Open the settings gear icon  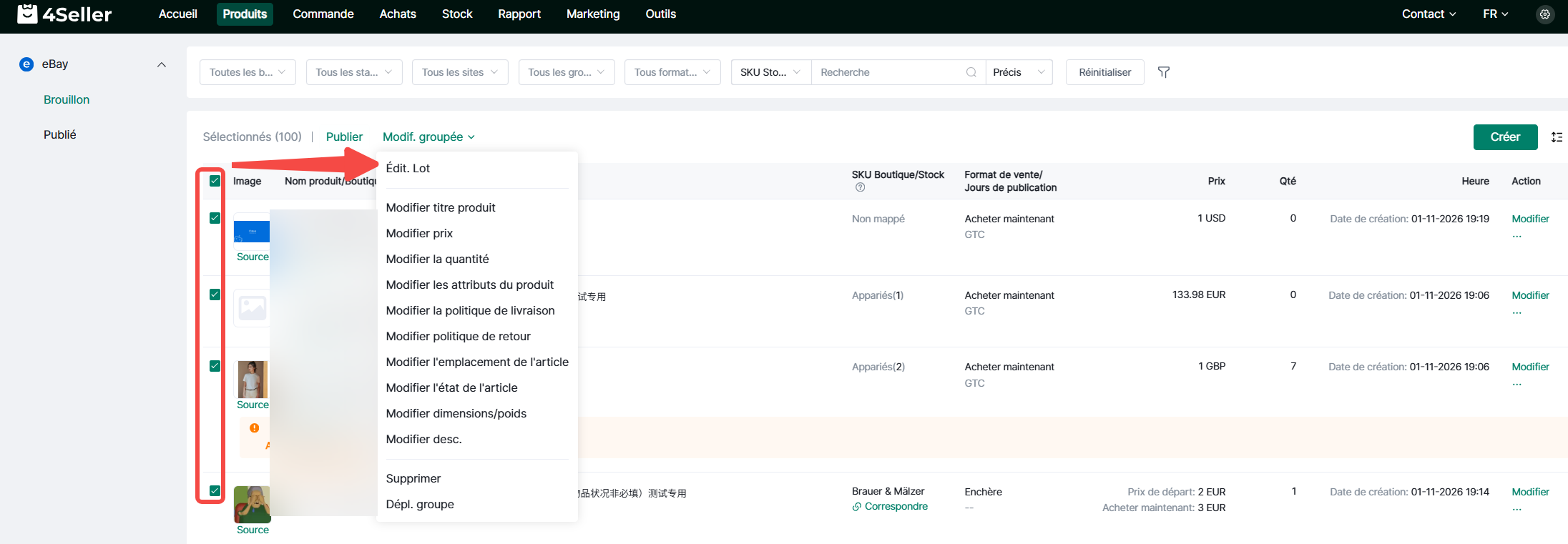[1545, 14]
